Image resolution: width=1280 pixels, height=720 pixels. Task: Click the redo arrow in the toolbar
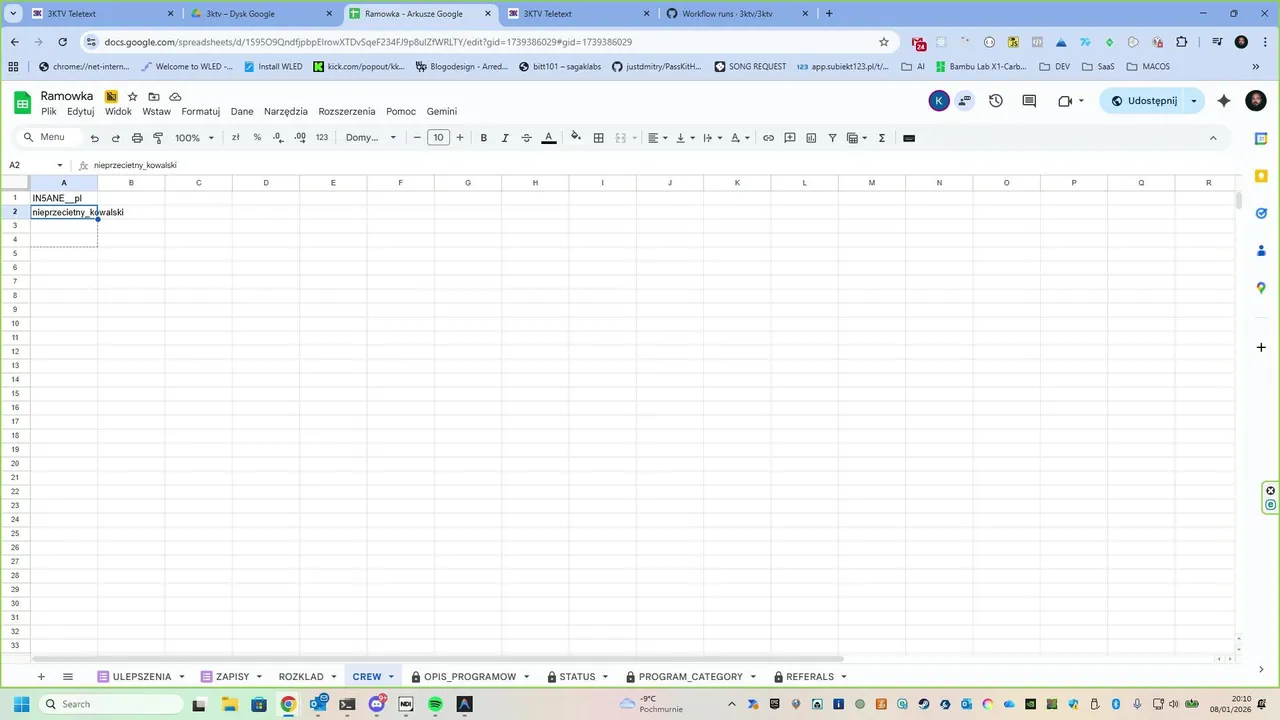tap(116, 138)
